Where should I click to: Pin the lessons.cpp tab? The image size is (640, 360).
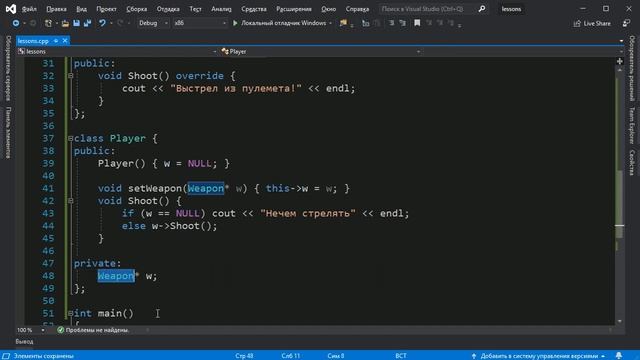coord(56,41)
